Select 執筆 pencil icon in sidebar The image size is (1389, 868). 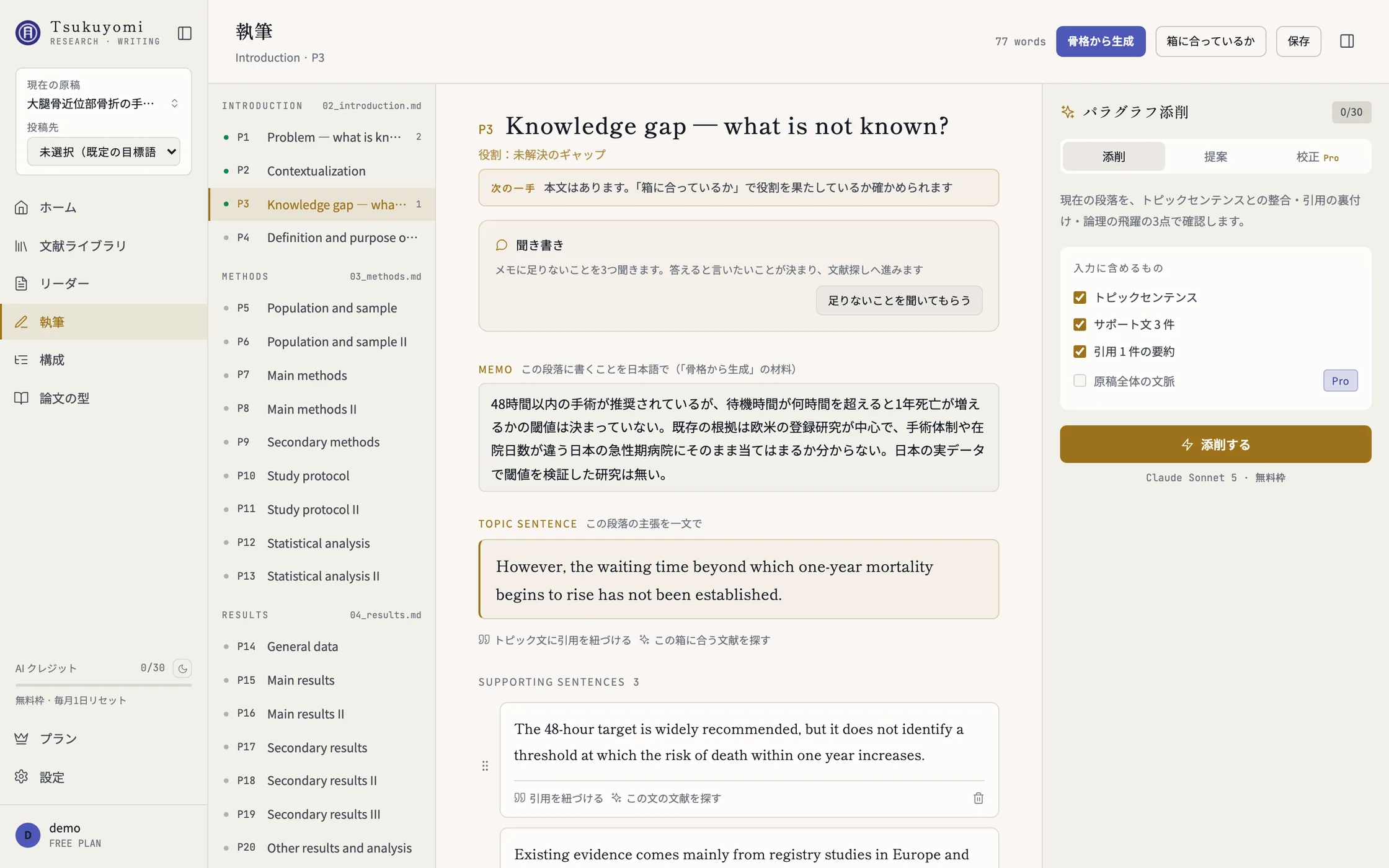pyautogui.click(x=22, y=322)
